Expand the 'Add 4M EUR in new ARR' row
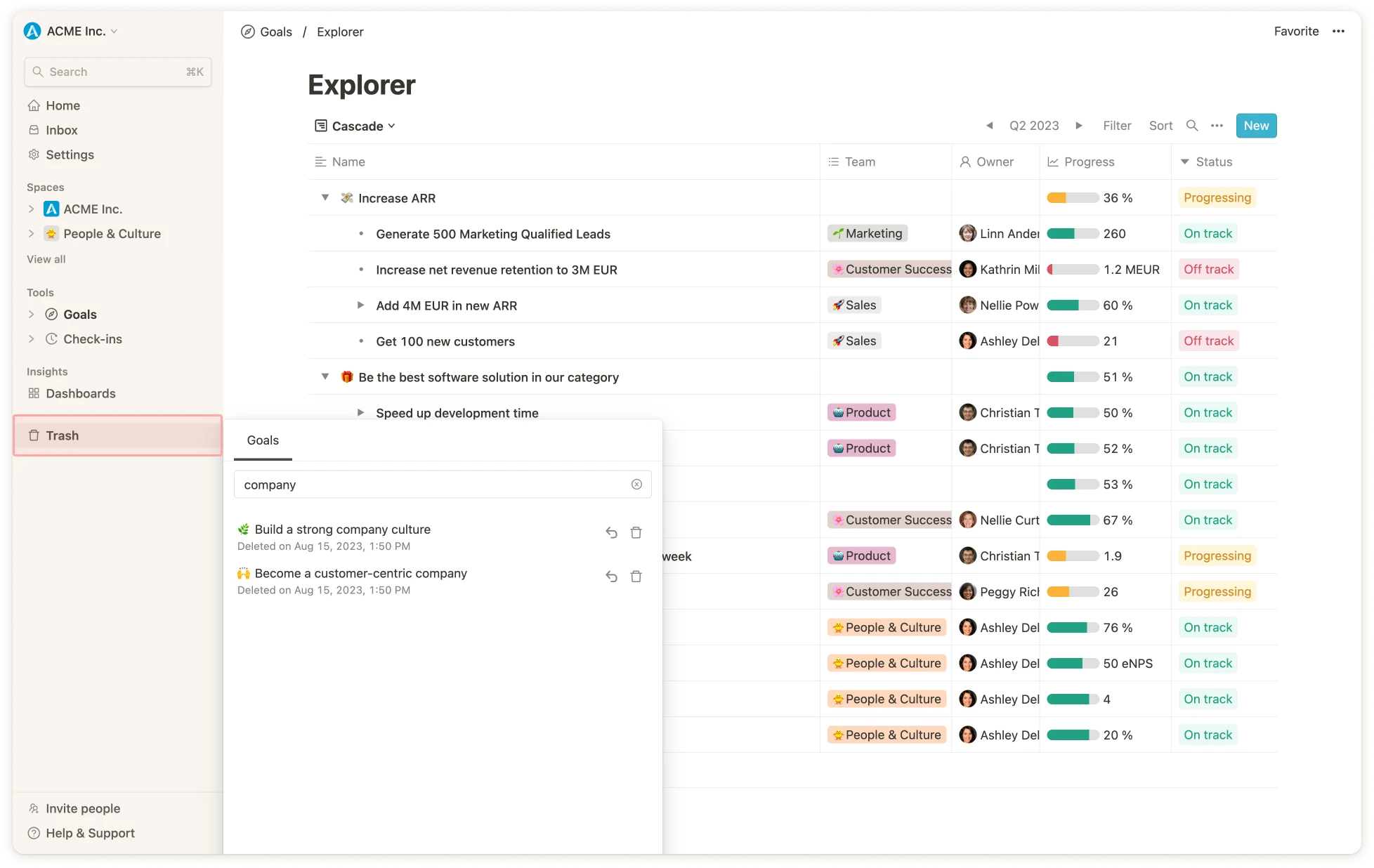The width and height of the screenshot is (1374, 868). 360,305
